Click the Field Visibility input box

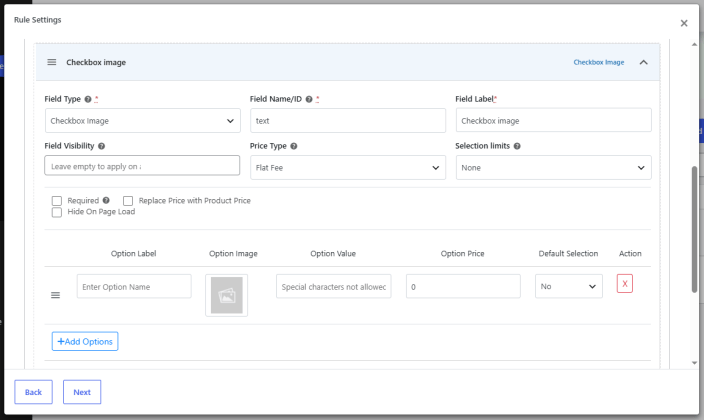click(142, 165)
